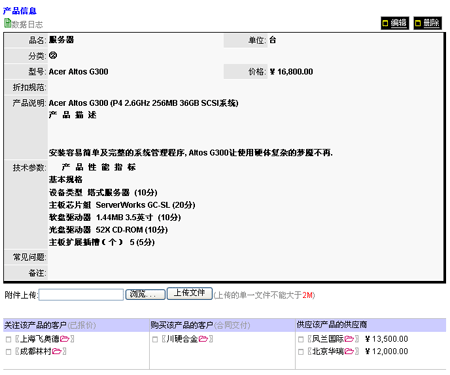
Task: Click the 上传文件 upload button
Action: coord(189,293)
